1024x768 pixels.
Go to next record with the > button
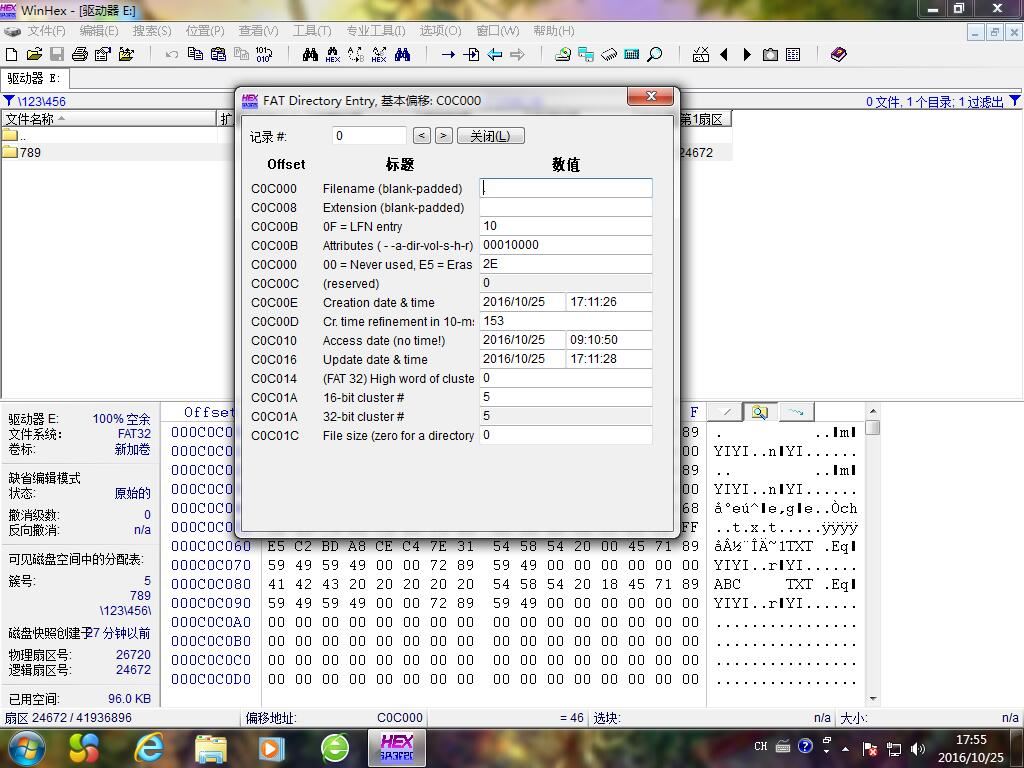point(443,136)
